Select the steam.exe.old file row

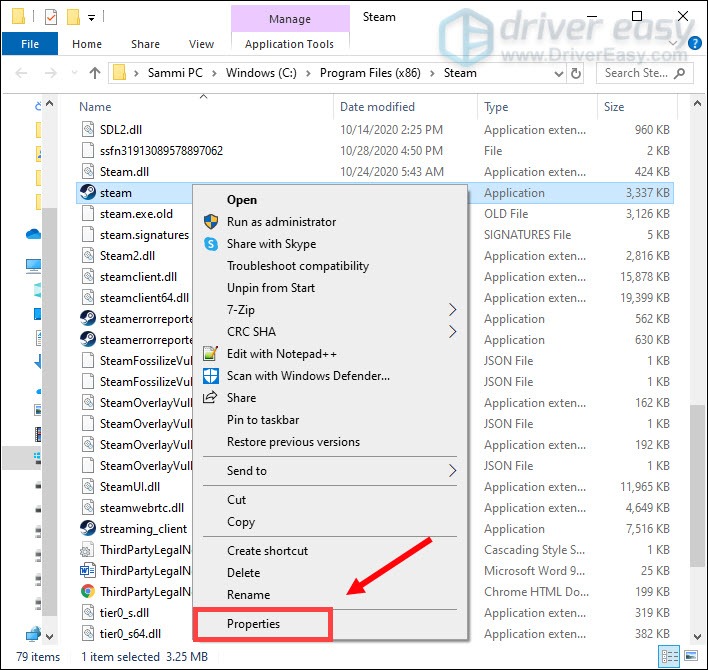point(375,214)
